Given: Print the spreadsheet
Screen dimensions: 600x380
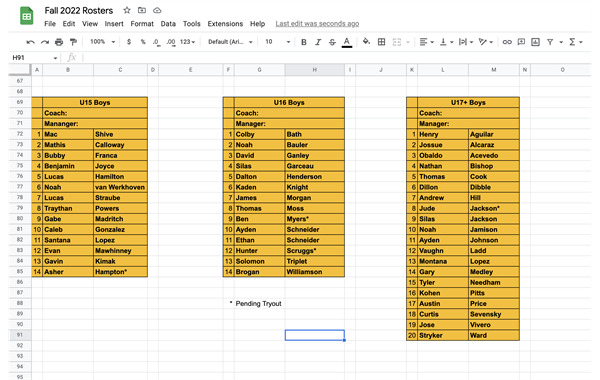Looking at the screenshot, I should [59, 42].
